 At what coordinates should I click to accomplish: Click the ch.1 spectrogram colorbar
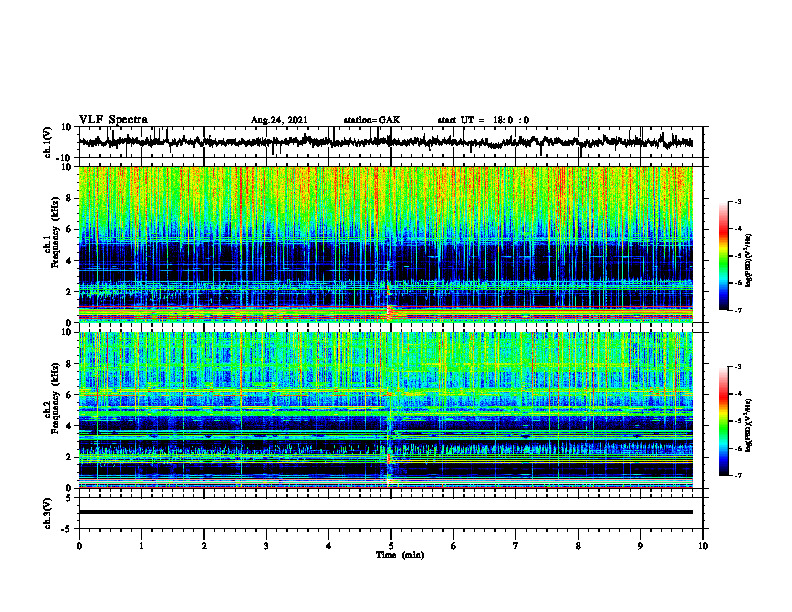click(x=724, y=256)
